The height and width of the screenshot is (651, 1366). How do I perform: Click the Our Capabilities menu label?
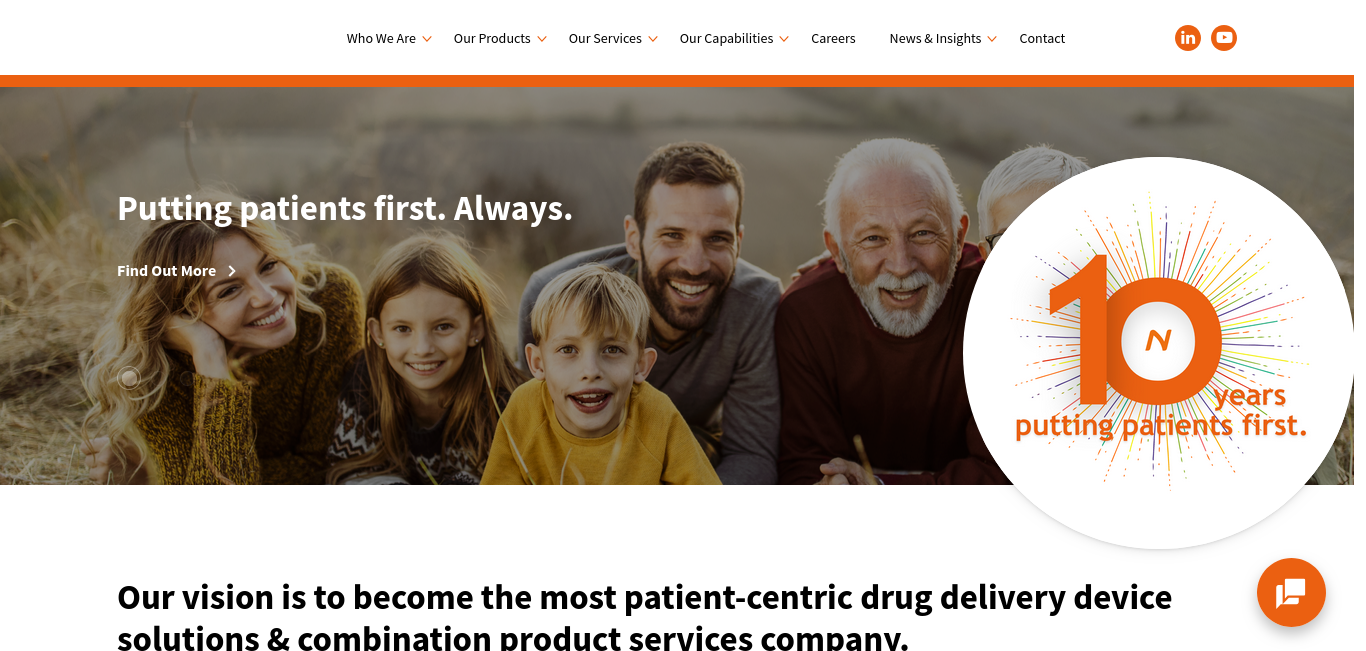click(x=726, y=38)
